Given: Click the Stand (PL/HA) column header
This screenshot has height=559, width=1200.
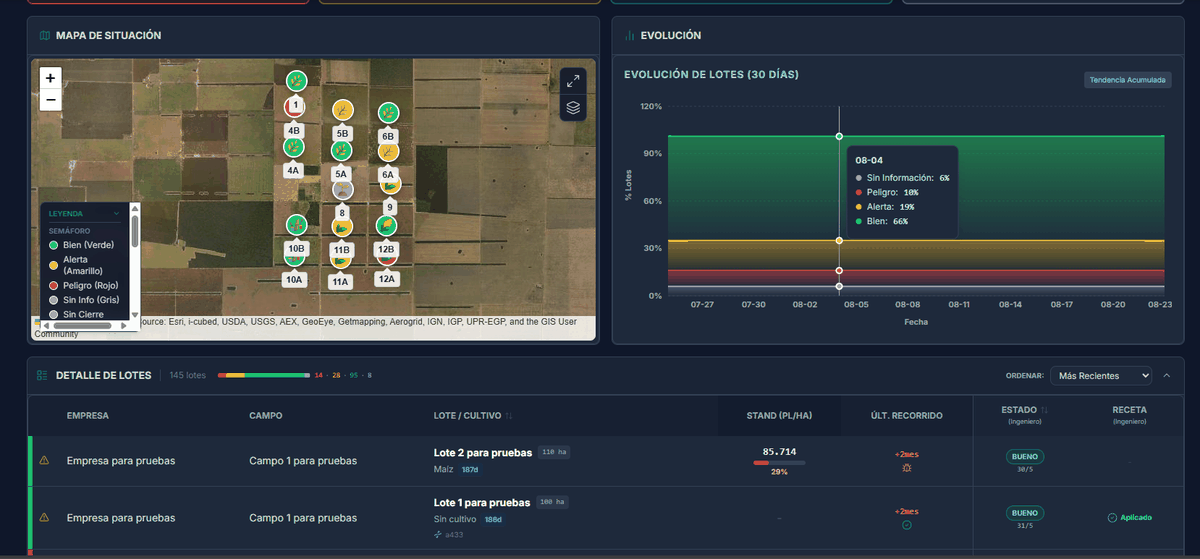Looking at the screenshot, I should [779, 415].
